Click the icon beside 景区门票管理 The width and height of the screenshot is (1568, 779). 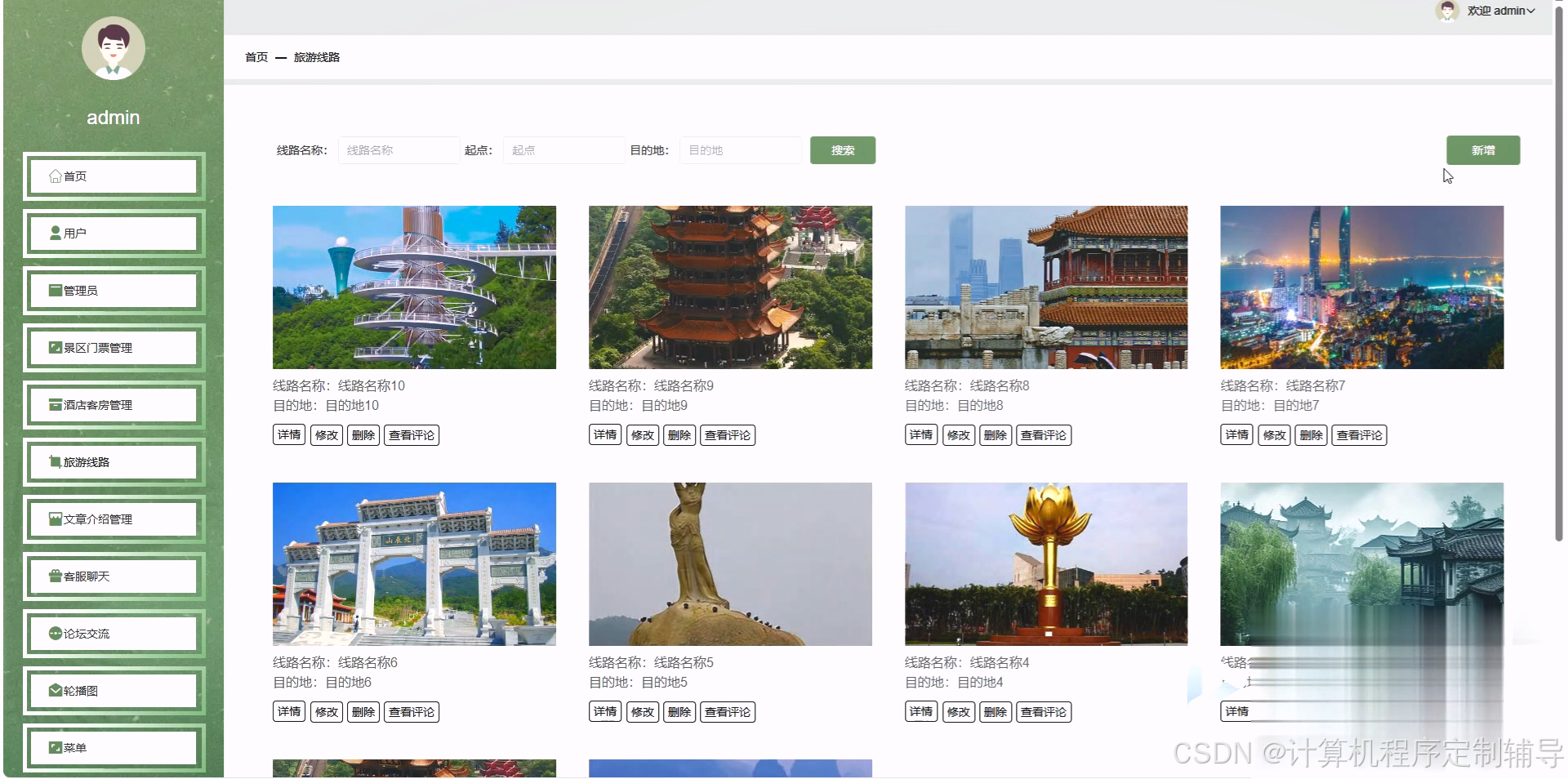click(x=56, y=348)
